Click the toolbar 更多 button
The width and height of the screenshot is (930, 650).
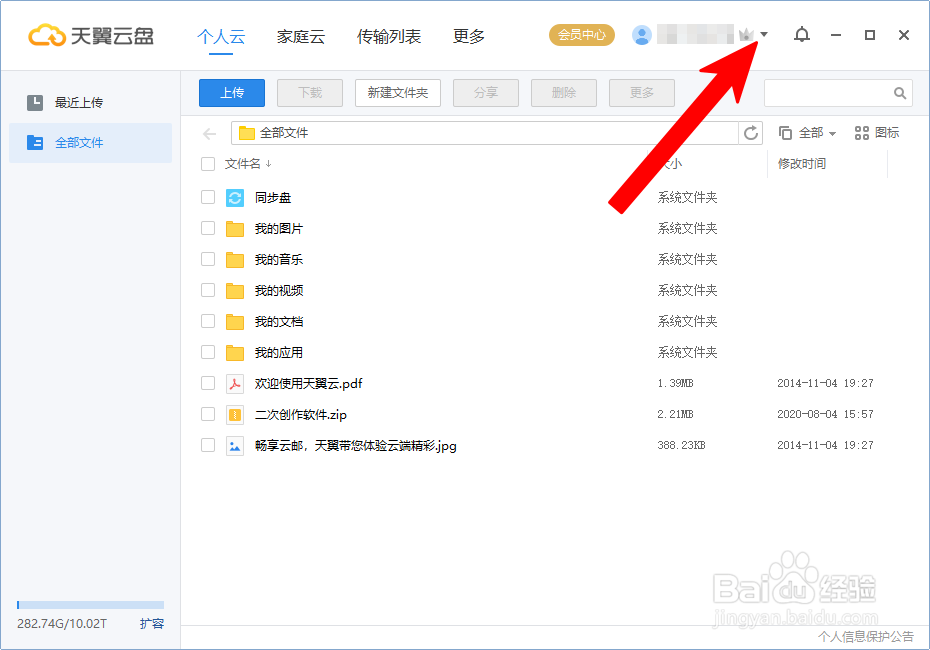point(642,93)
